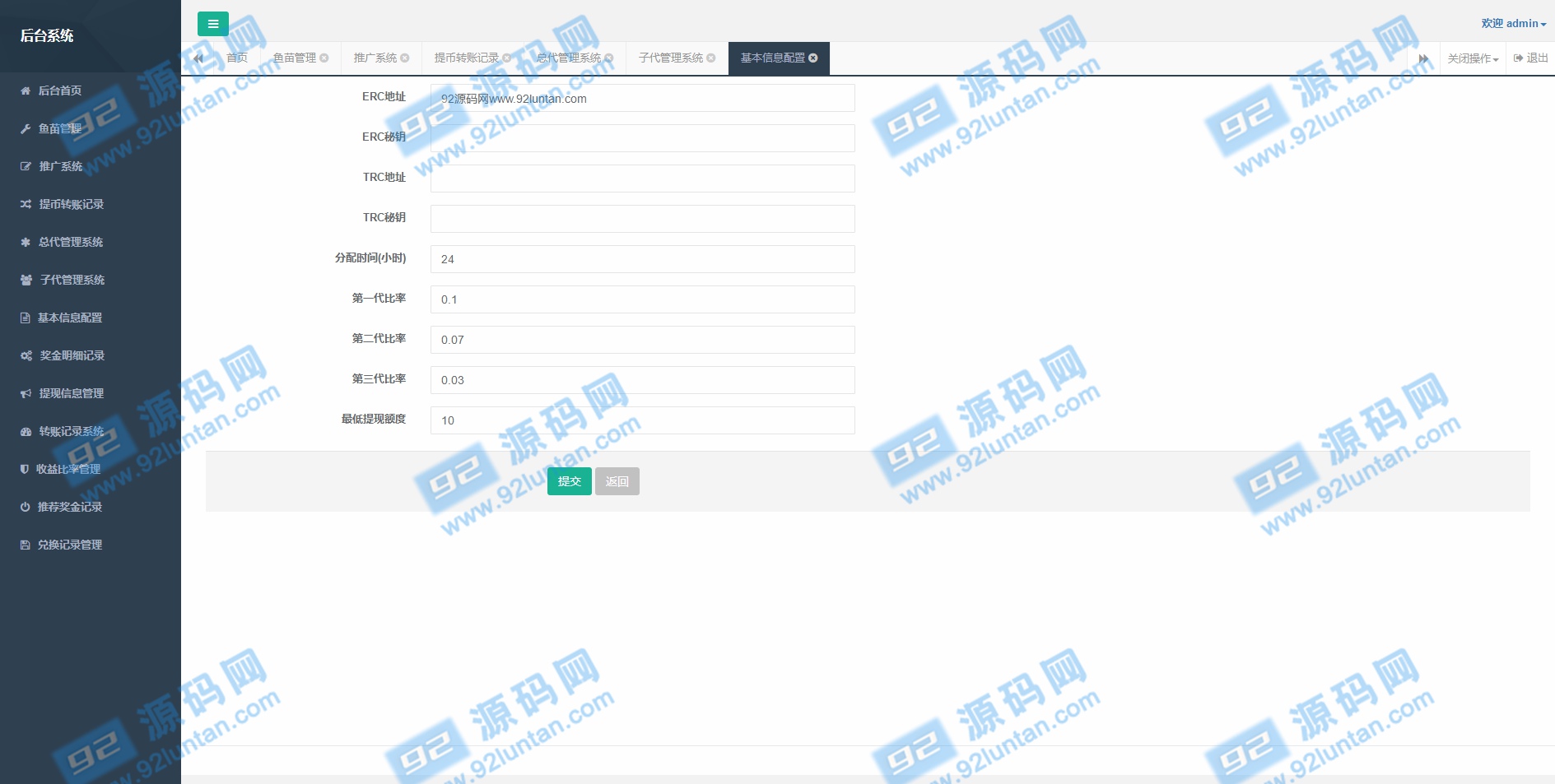Click the 第三代比率 field showing 0.03
The height and width of the screenshot is (784, 1555).
pos(642,380)
